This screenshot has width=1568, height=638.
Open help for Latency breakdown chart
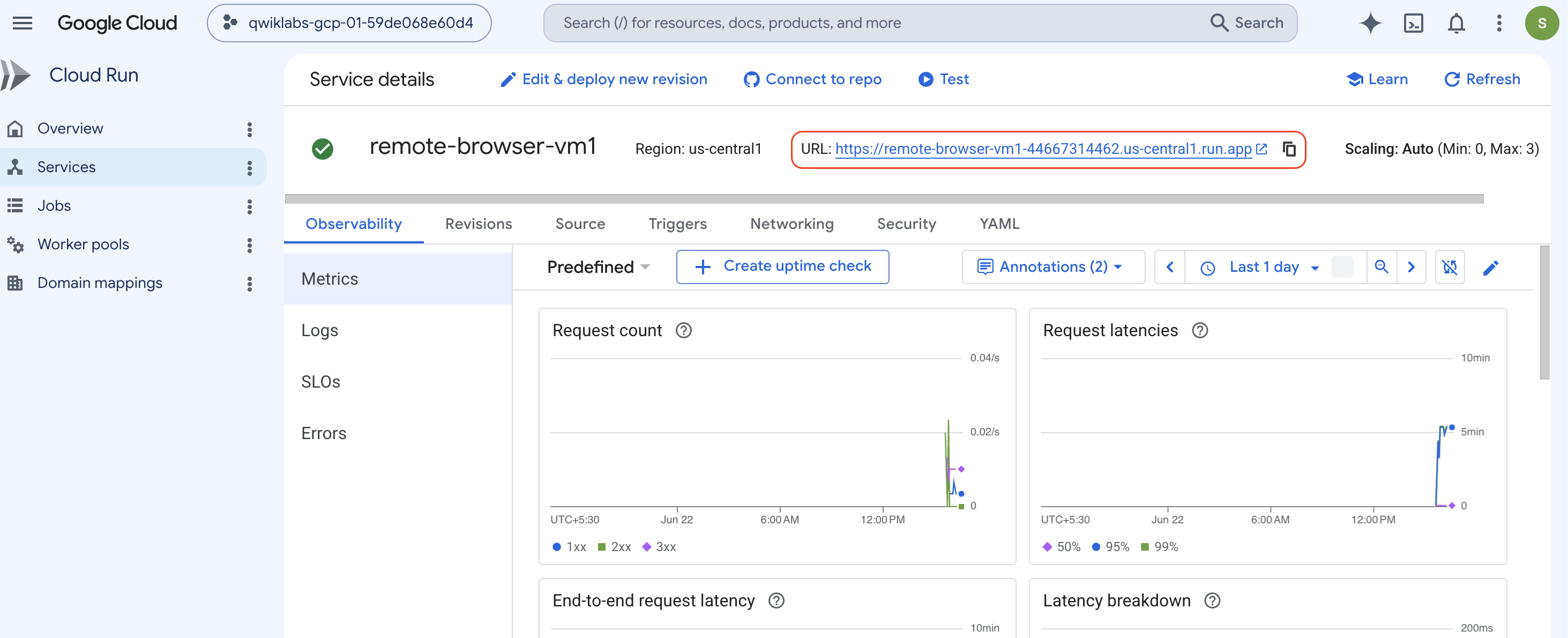(1212, 601)
